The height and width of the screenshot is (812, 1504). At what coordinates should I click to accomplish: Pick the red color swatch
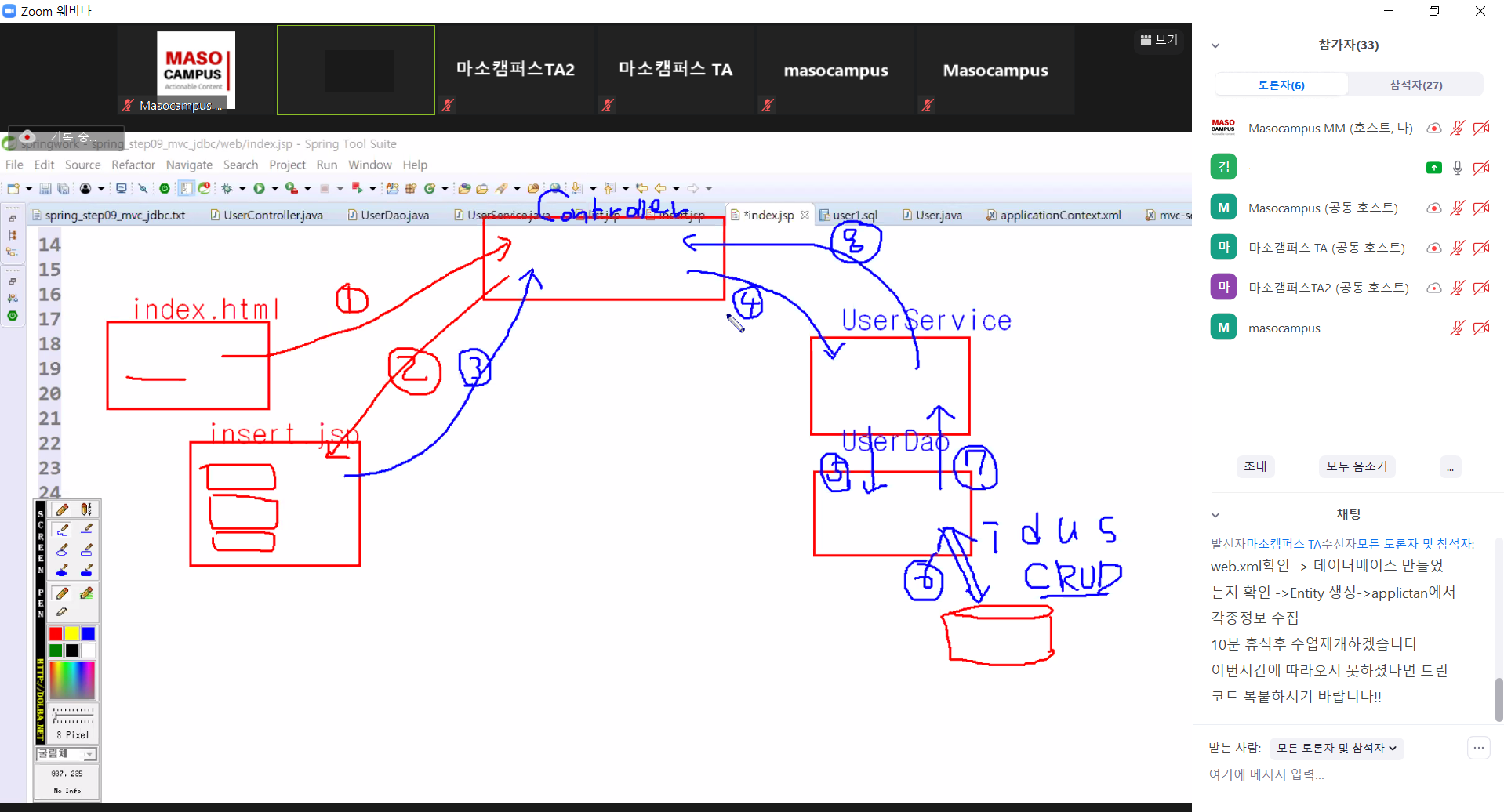pyautogui.click(x=56, y=633)
